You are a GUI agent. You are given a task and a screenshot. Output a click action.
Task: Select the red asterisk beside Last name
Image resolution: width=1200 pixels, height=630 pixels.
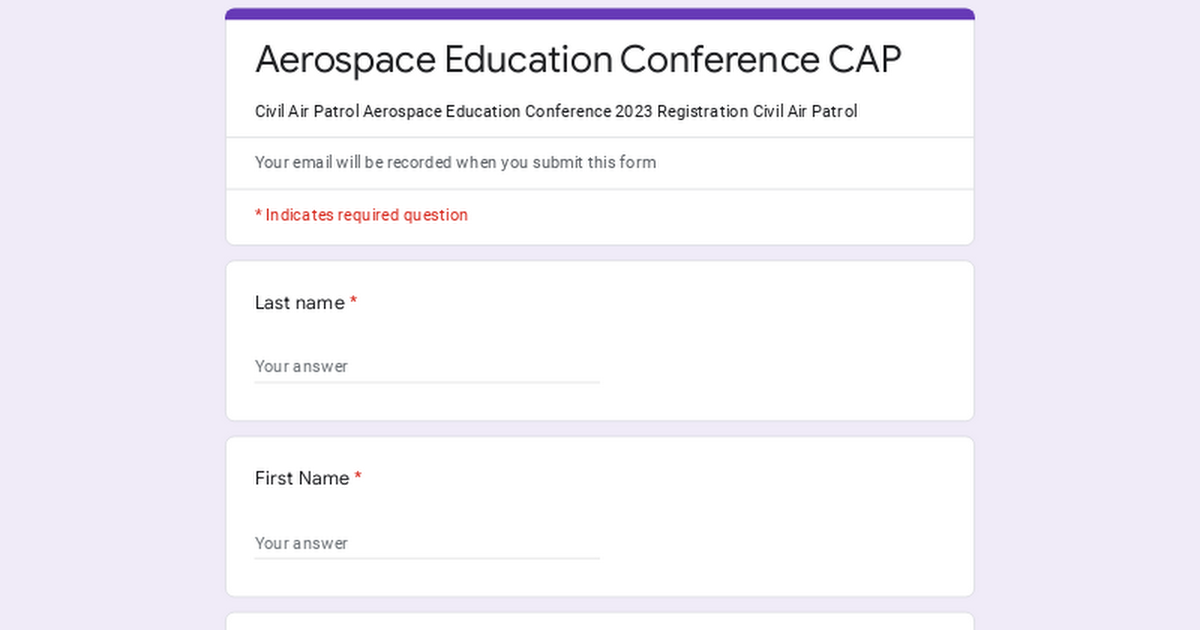pos(353,303)
